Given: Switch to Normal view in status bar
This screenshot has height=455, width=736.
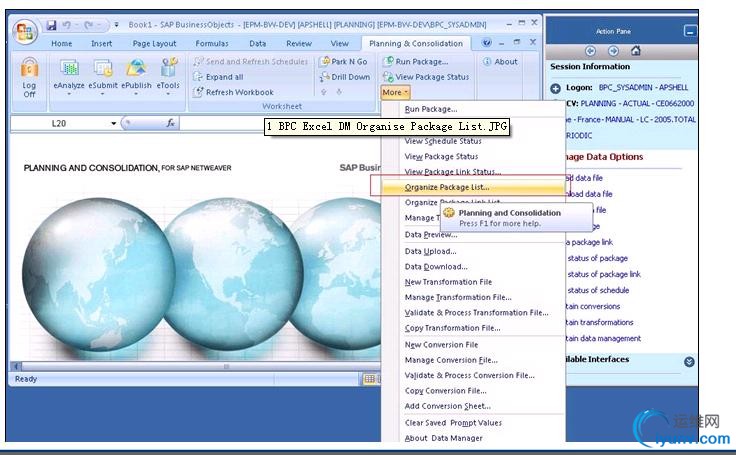Looking at the screenshot, I should point(370,379).
